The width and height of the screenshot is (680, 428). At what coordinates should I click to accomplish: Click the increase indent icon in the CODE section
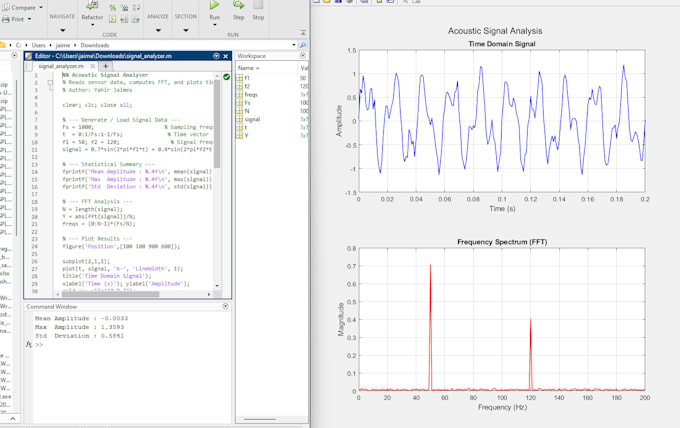tap(136, 19)
